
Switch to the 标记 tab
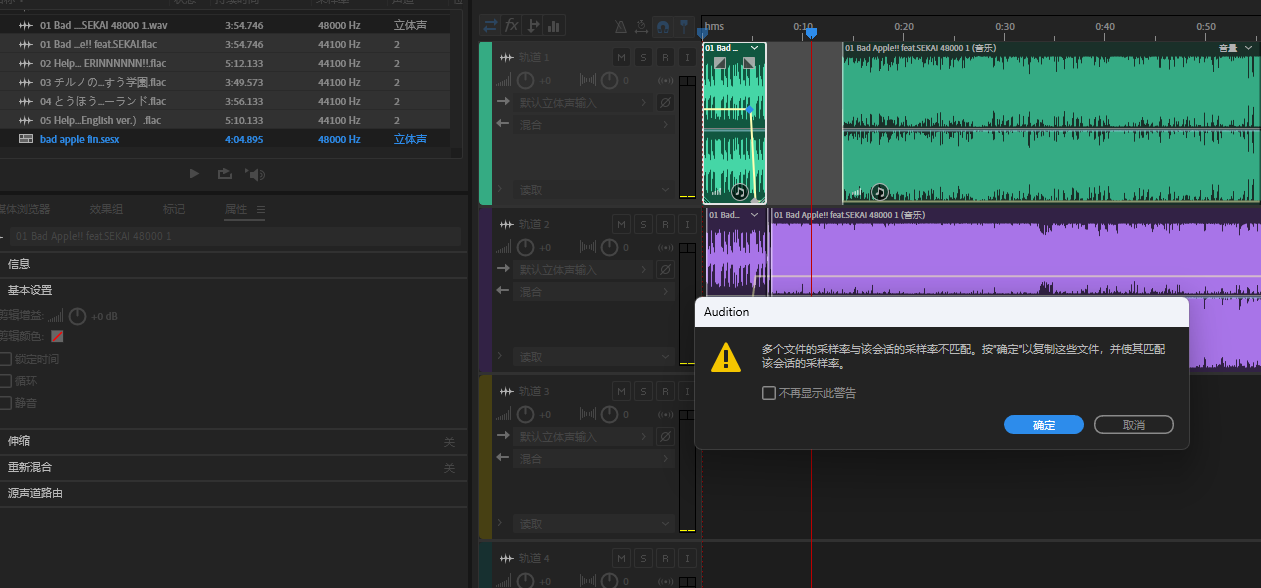pyautogui.click(x=174, y=209)
